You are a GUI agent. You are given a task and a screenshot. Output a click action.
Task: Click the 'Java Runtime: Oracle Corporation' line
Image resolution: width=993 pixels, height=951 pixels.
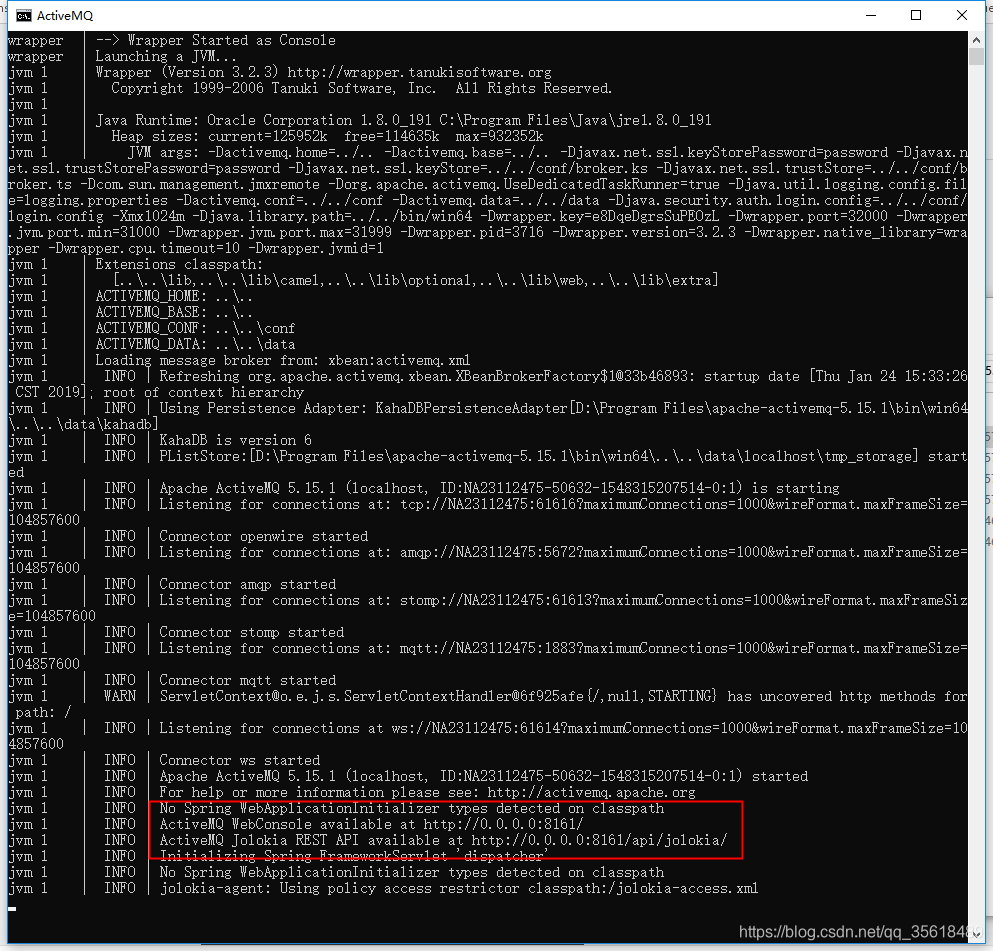coord(403,120)
